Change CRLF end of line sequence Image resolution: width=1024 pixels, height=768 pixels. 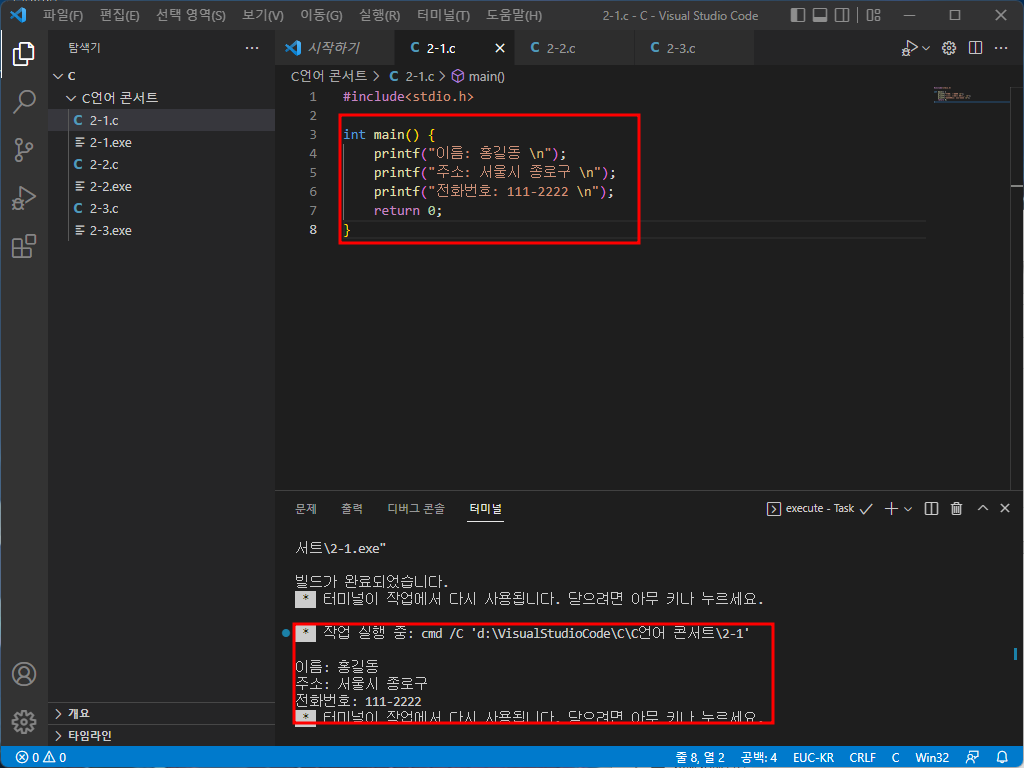pos(863,758)
